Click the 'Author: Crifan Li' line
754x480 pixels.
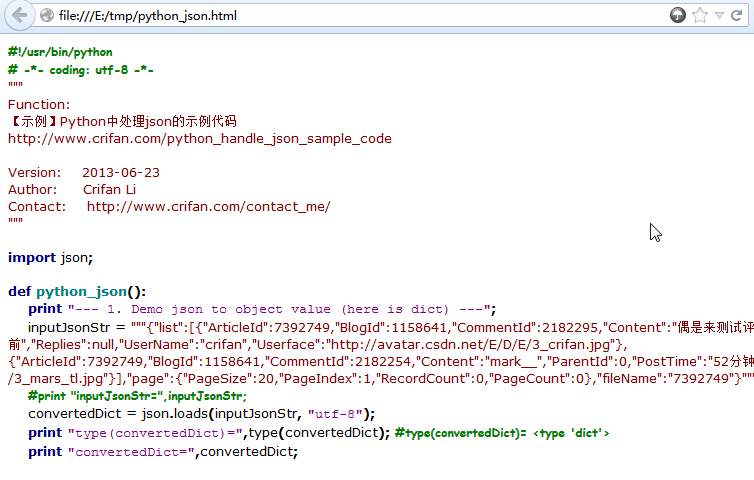[x=72, y=189]
